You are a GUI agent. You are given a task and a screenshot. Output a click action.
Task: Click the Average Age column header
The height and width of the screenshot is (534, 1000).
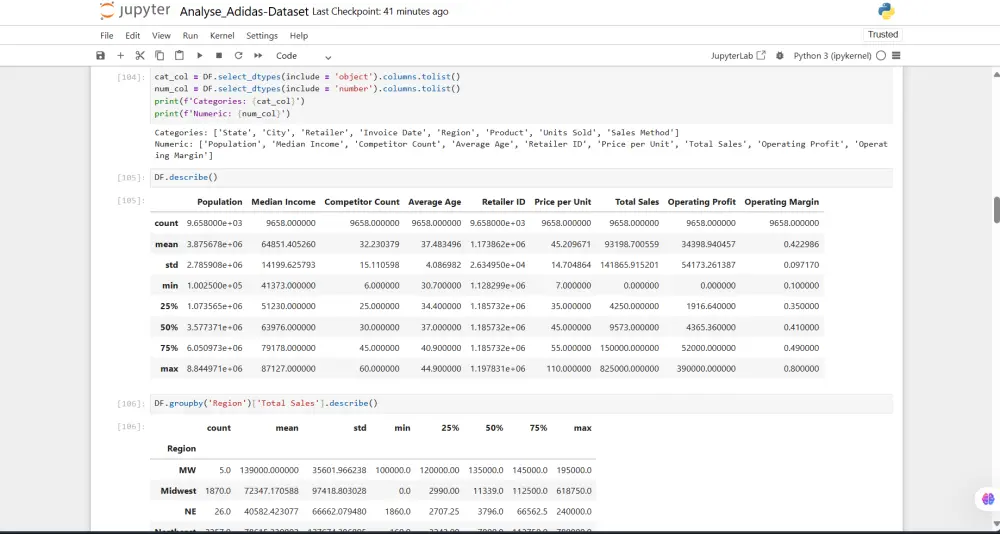click(434, 202)
